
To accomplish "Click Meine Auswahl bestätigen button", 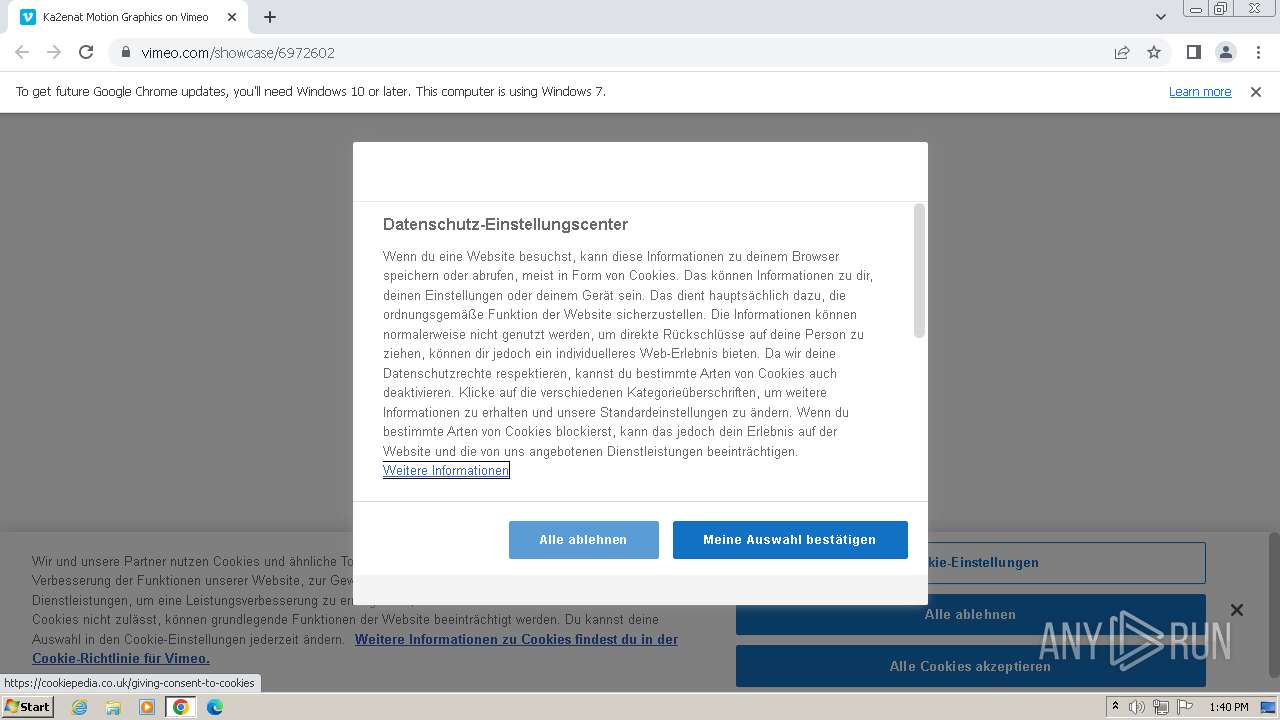I will click(x=790, y=540).
